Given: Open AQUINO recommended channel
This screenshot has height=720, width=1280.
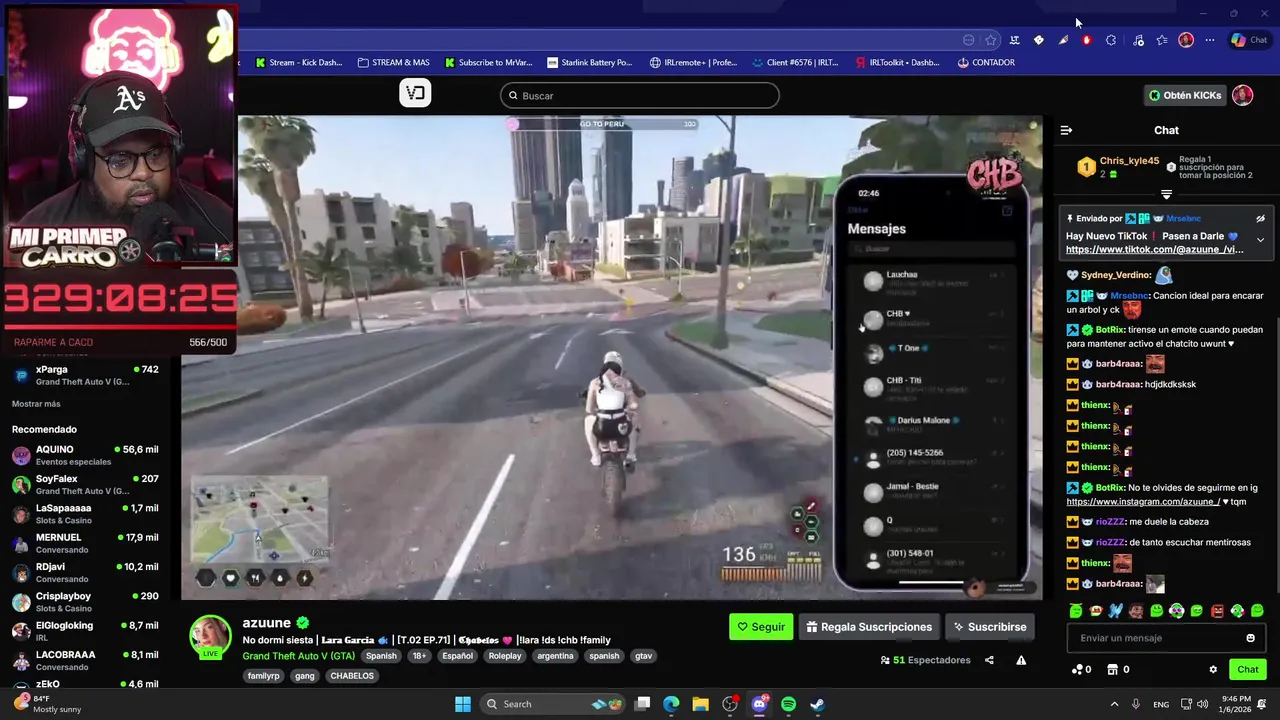Looking at the screenshot, I should click(x=85, y=455).
